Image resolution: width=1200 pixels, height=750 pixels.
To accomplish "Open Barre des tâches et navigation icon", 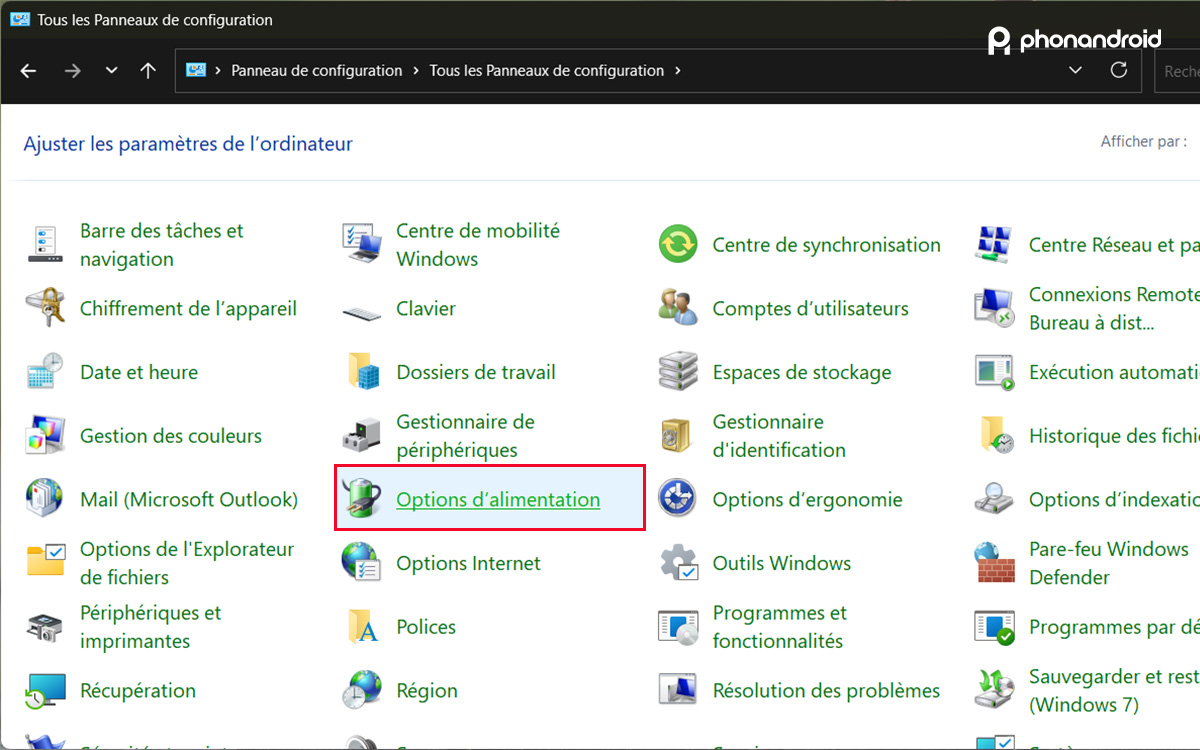I will pyautogui.click(x=46, y=245).
